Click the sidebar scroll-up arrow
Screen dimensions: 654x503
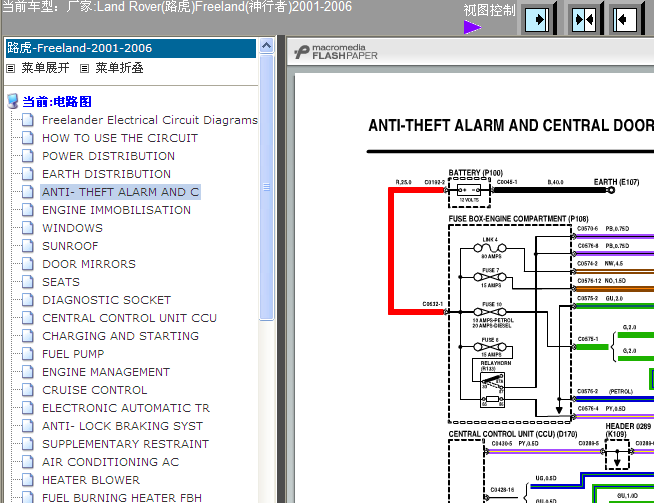(267, 45)
